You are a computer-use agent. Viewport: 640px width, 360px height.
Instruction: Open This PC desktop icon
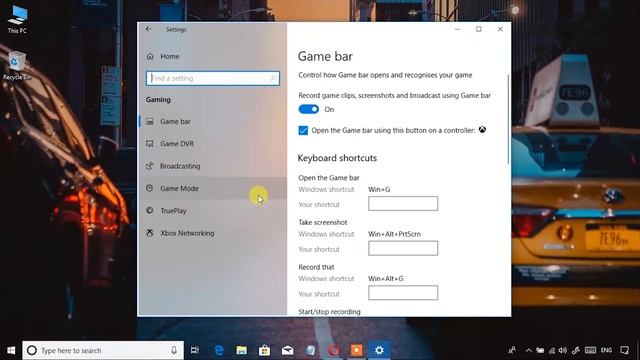point(17,20)
